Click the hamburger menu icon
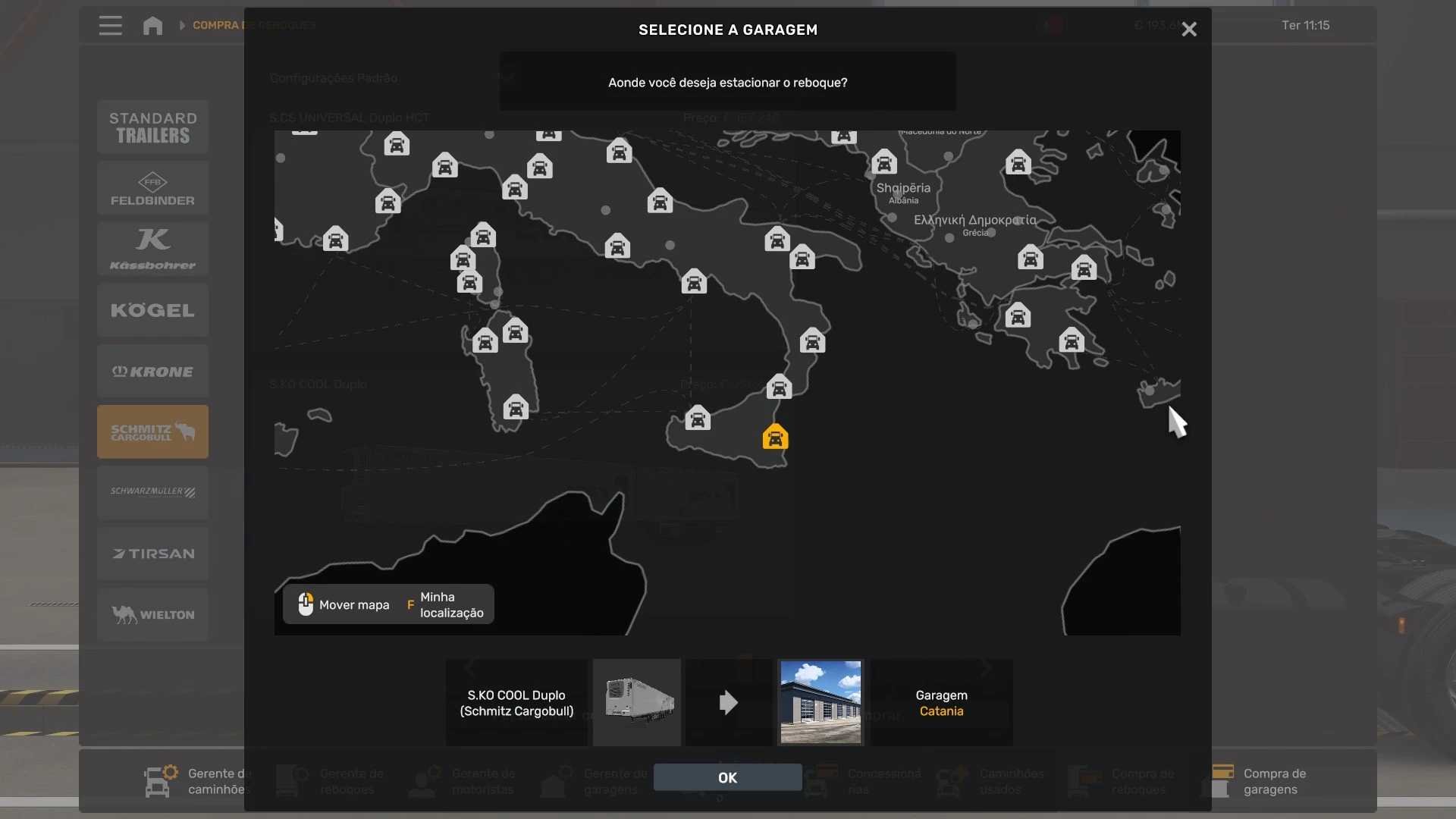This screenshot has width=1456, height=819. 110,26
